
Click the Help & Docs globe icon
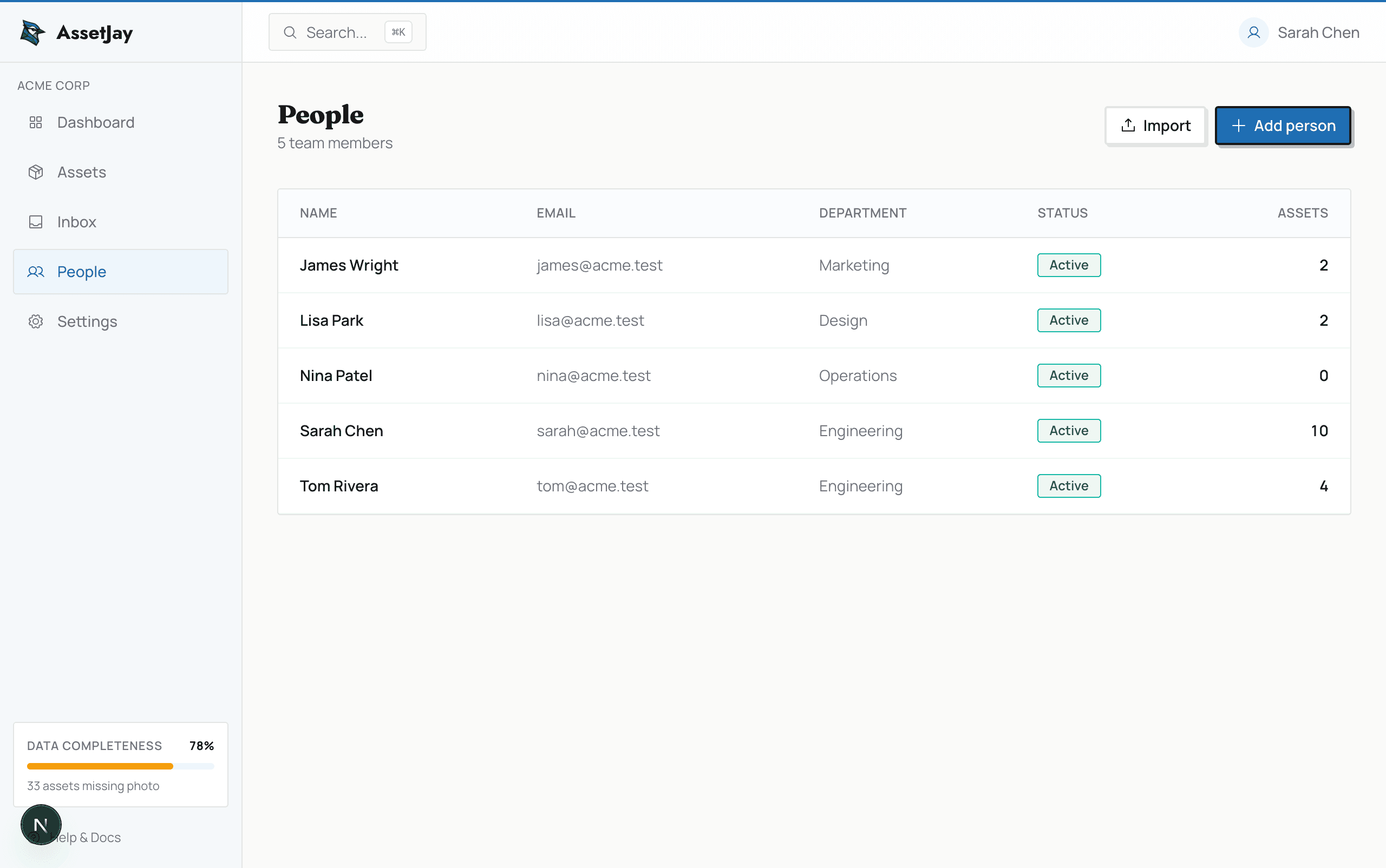pyautogui.click(x=34, y=837)
